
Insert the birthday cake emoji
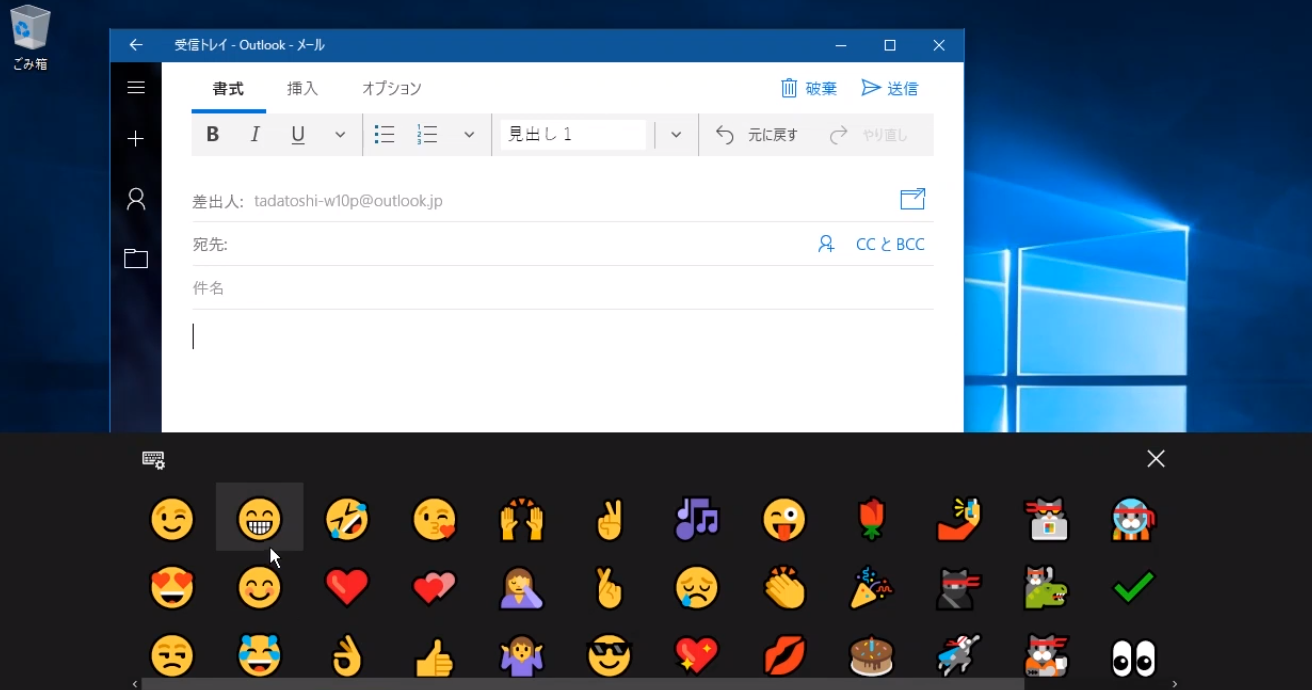pyautogui.click(x=871, y=656)
